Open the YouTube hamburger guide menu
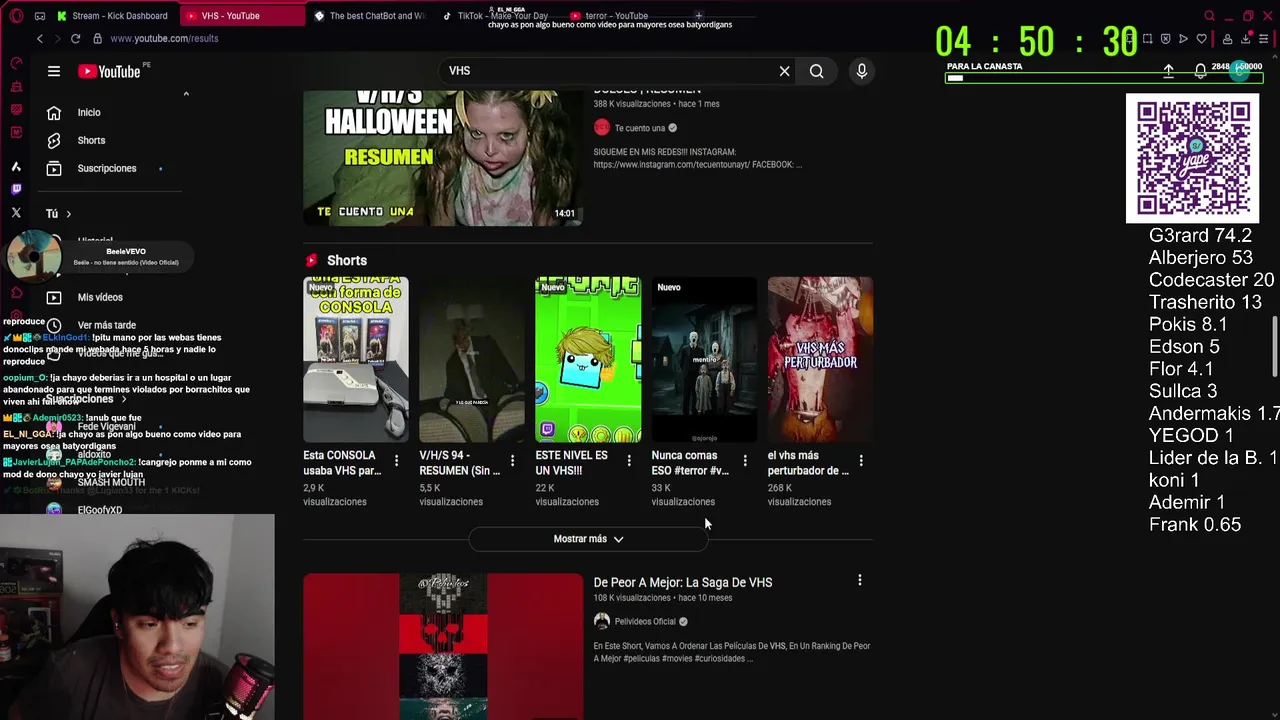 pos(54,71)
